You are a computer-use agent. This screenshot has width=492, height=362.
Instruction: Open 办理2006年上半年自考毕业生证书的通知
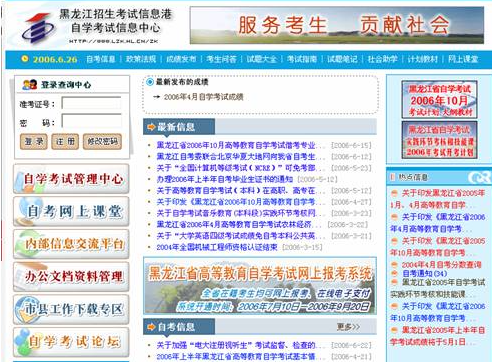[225, 179]
